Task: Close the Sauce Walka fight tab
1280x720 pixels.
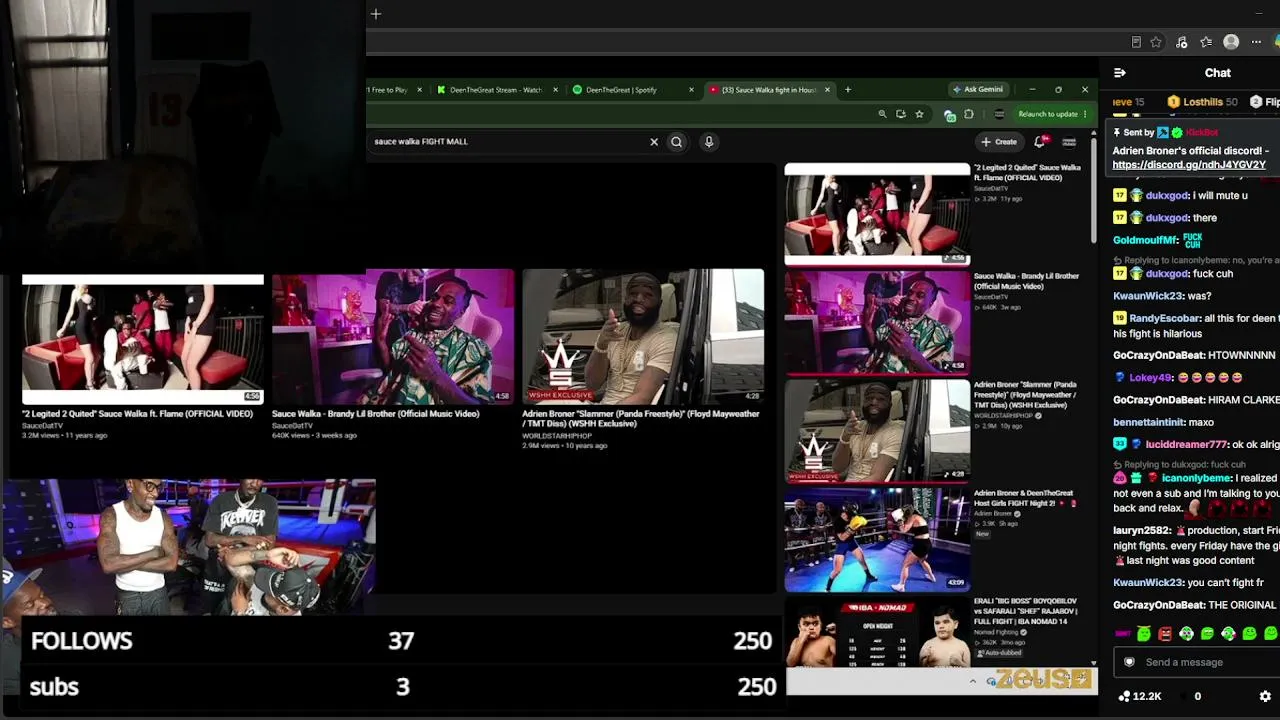Action: click(x=827, y=90)
